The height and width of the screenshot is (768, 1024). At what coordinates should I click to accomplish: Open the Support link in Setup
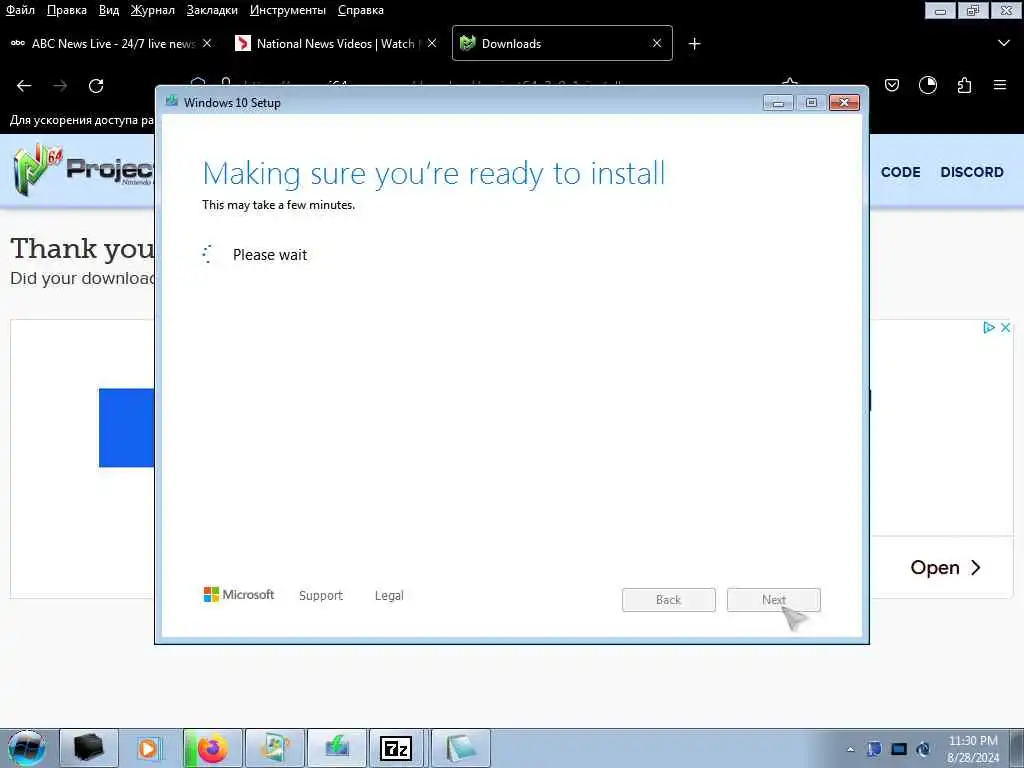321,596
